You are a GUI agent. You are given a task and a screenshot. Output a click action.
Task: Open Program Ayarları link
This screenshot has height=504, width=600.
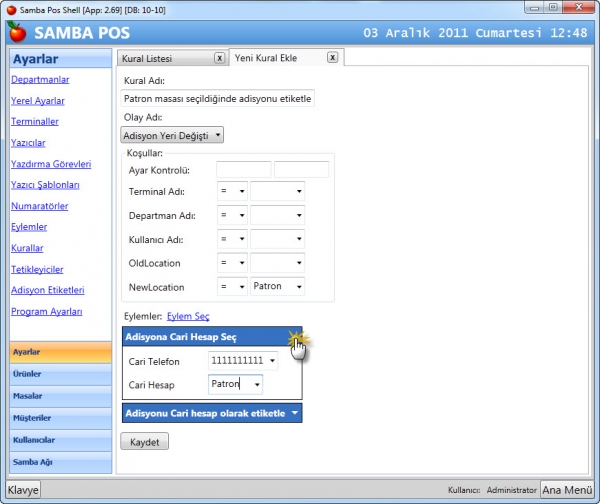click(x=47, y=312)
